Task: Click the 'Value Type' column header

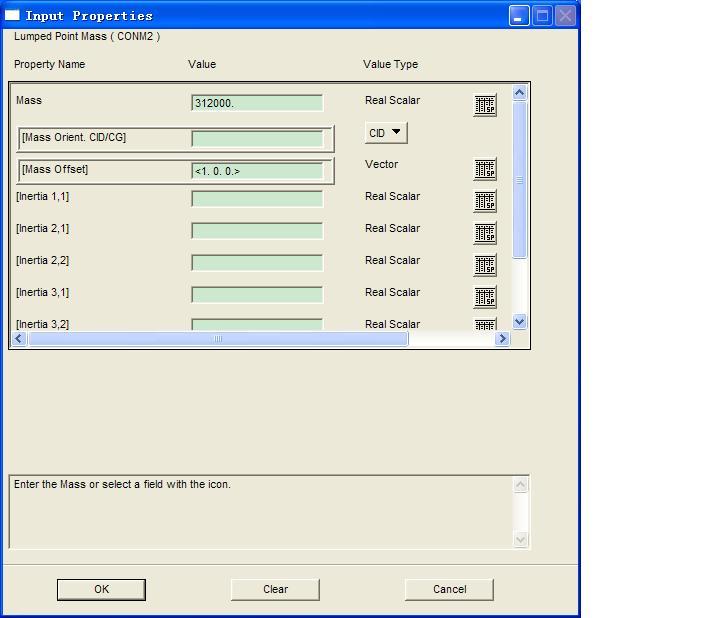Action: [x=390, y=64]
